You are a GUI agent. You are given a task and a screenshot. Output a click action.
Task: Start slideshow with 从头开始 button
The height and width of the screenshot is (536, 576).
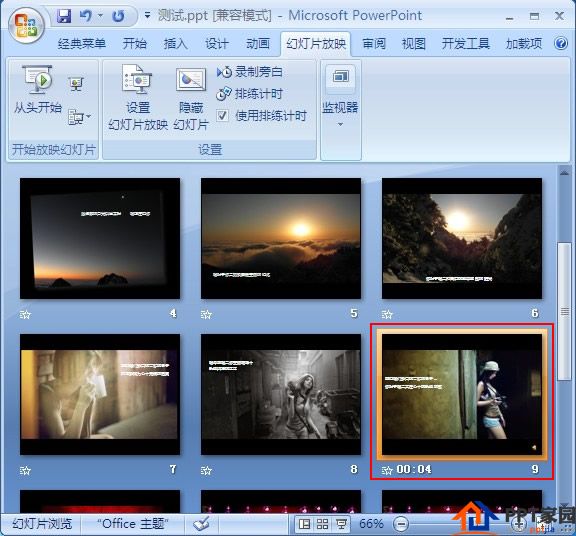coord(37,89)
